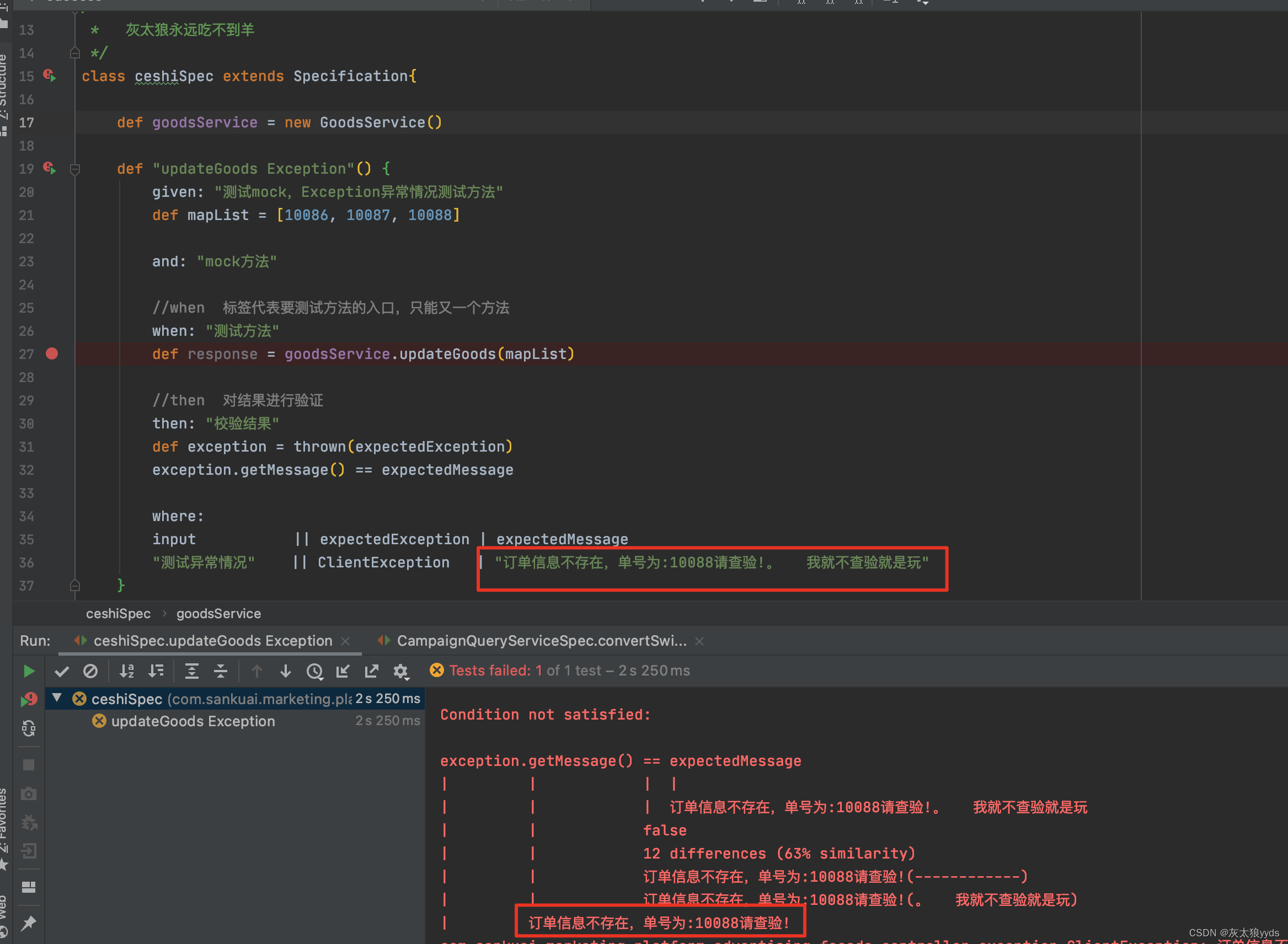This screenshot has width=1288, height=944.
Task: Toggle auto-test rerun icon
Action: tap(29, 728)
